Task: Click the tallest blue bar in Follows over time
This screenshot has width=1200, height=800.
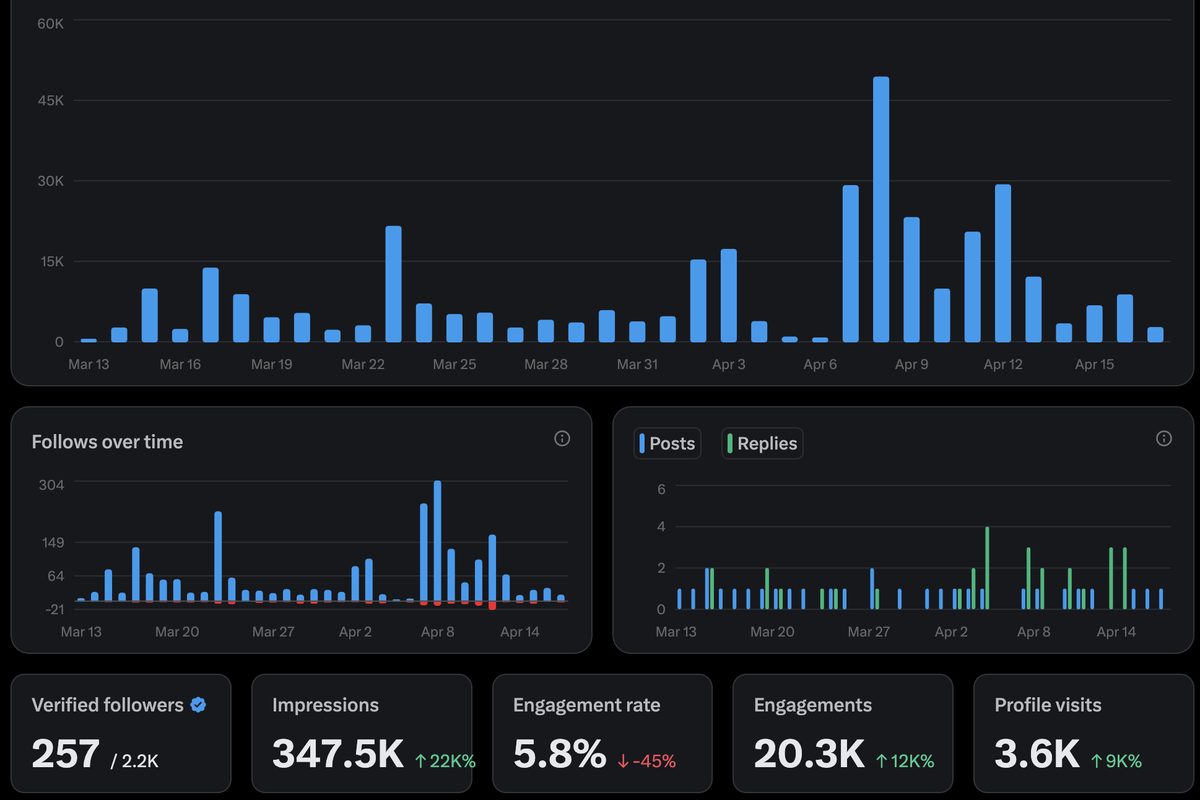Action: tap(437, 542)
